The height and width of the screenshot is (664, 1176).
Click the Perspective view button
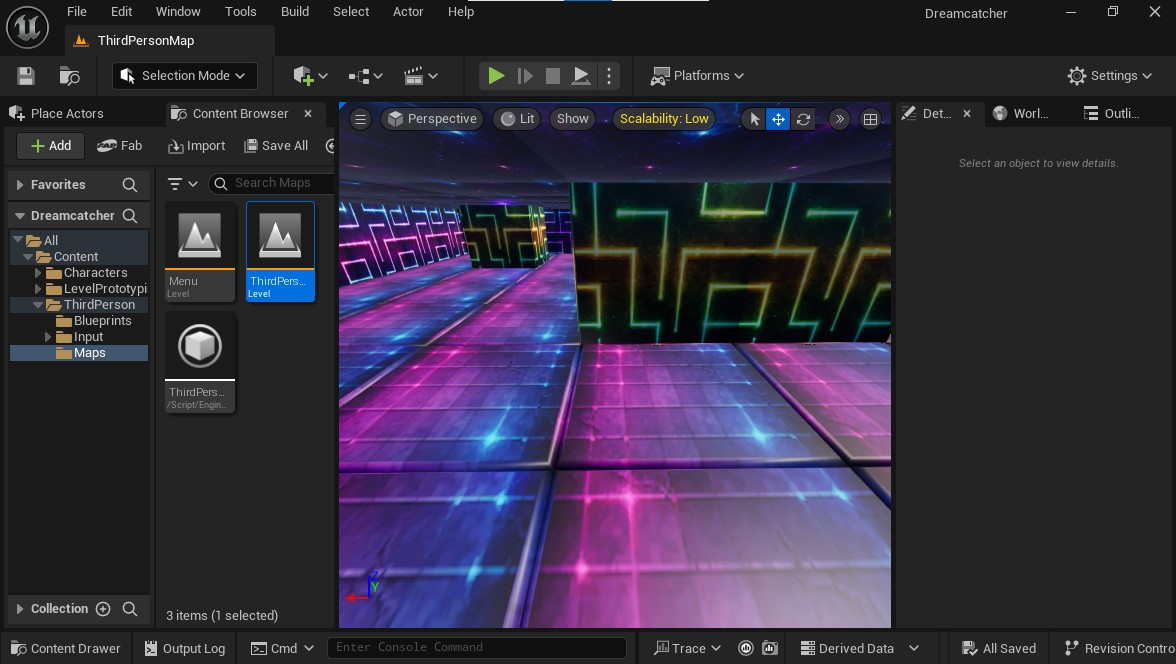[x=432, y=119]
